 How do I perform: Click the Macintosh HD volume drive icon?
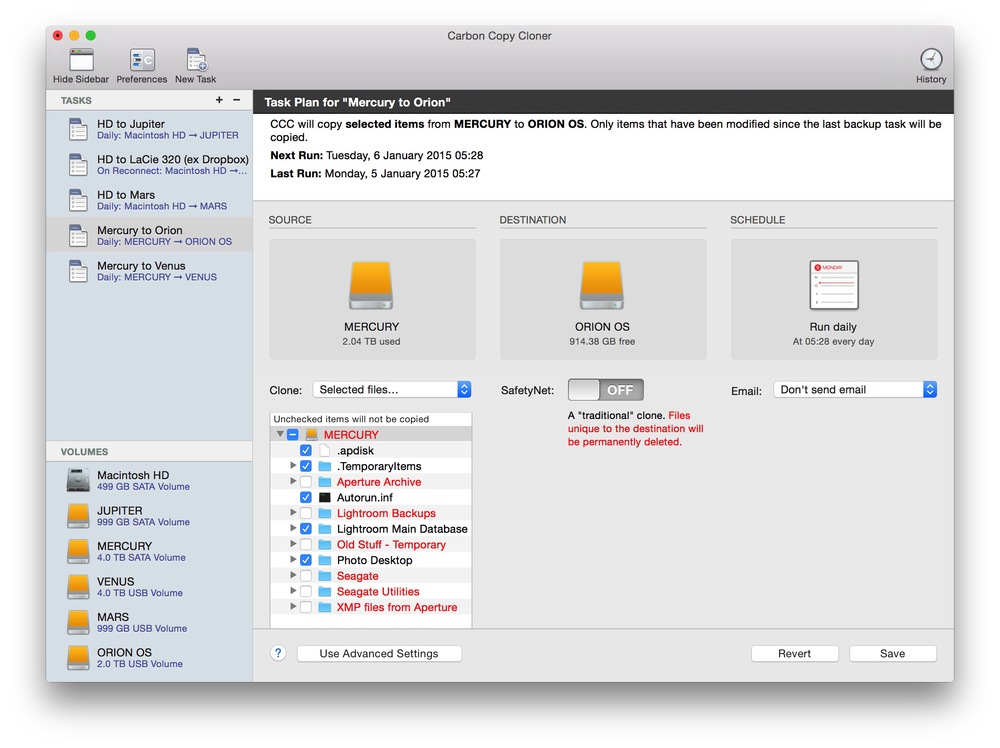point(78,480)
